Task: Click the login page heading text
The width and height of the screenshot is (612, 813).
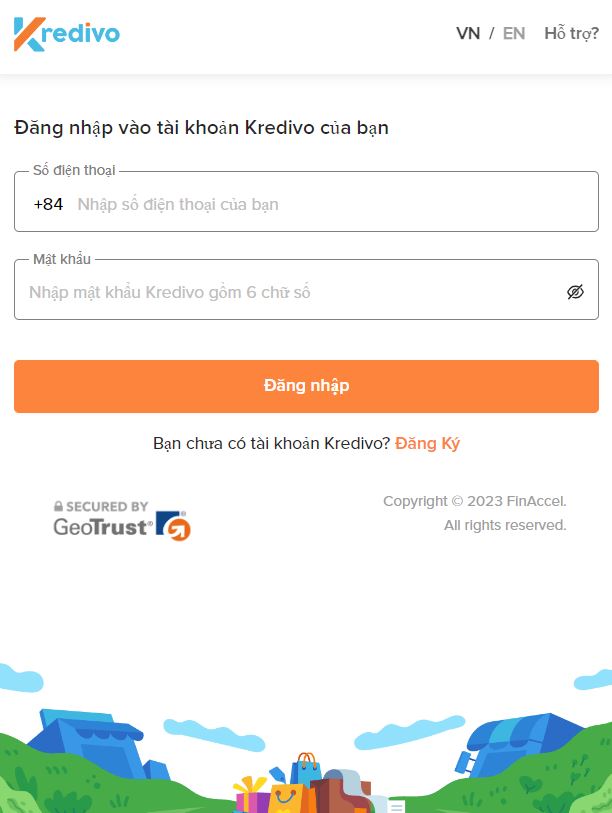Action: [201, 128]
